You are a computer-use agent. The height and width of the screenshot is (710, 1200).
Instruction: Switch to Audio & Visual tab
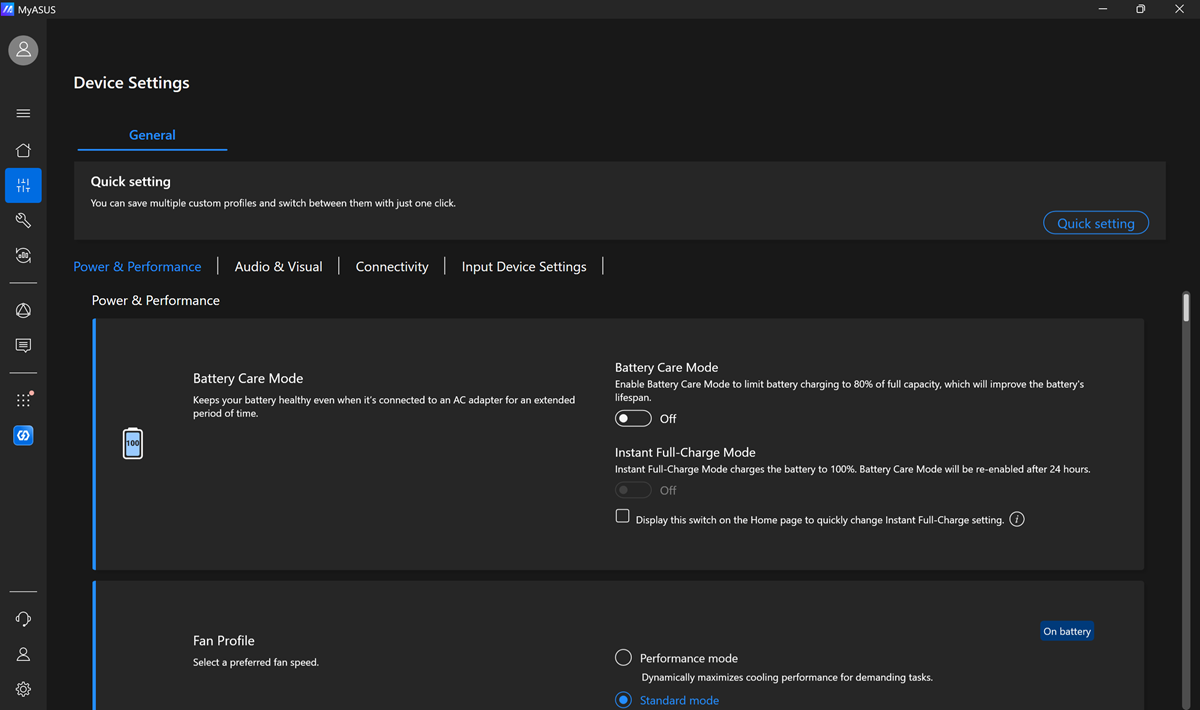click(278, 266)
